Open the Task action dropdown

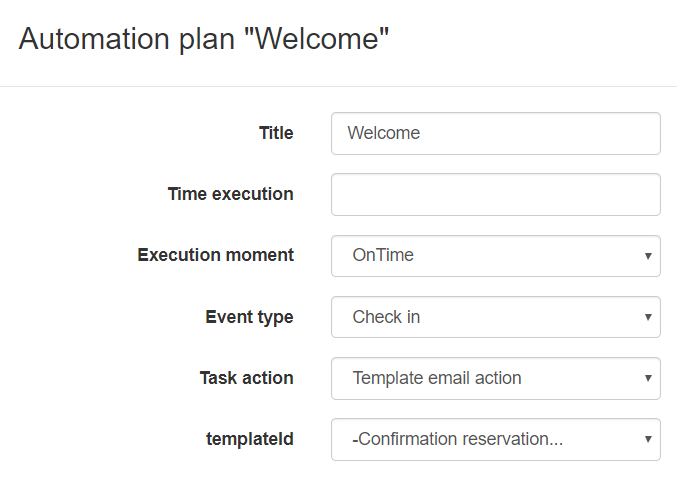(495, 378)
